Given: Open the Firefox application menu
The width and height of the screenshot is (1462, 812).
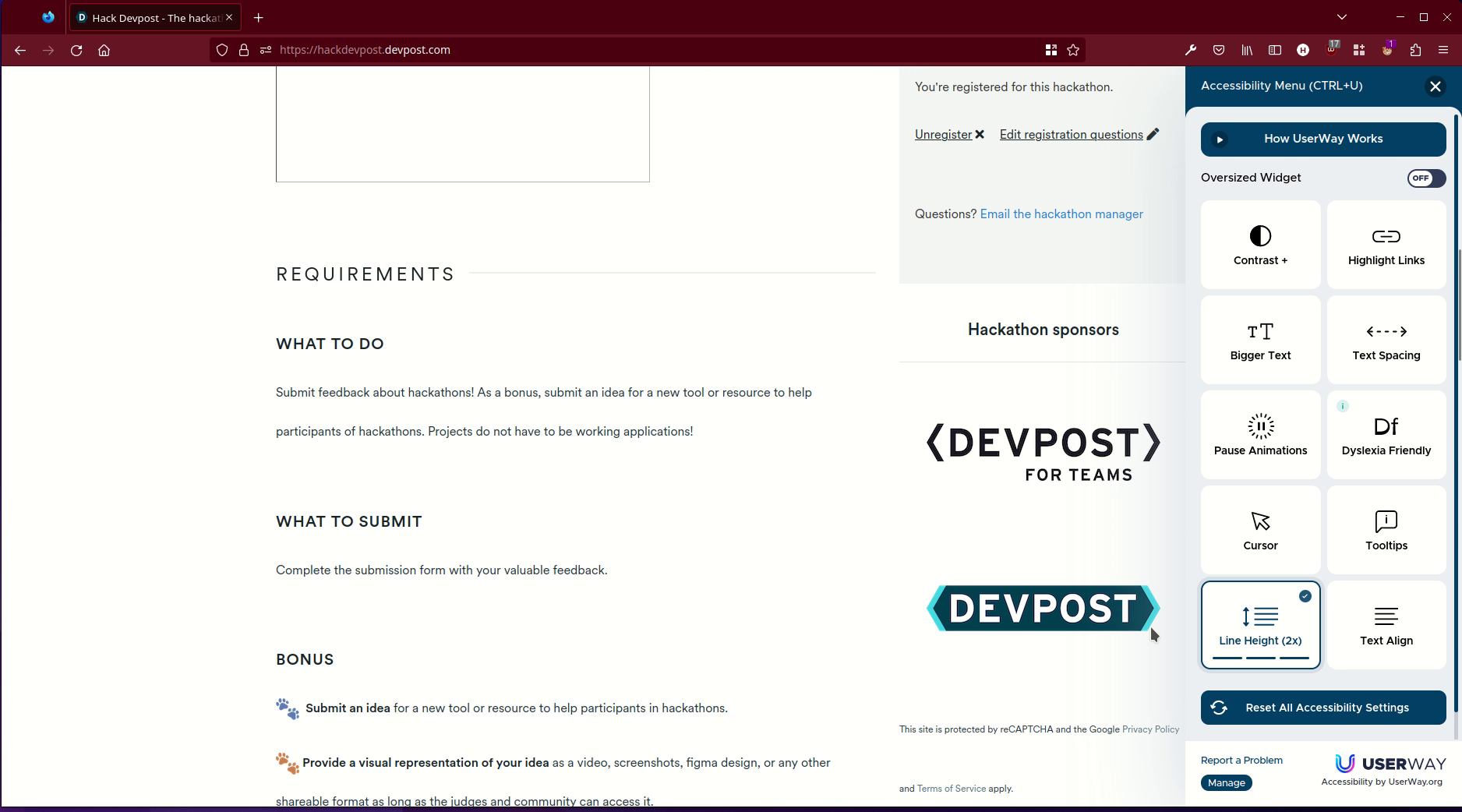Looking at the screenshot, I should [1443, 50].
